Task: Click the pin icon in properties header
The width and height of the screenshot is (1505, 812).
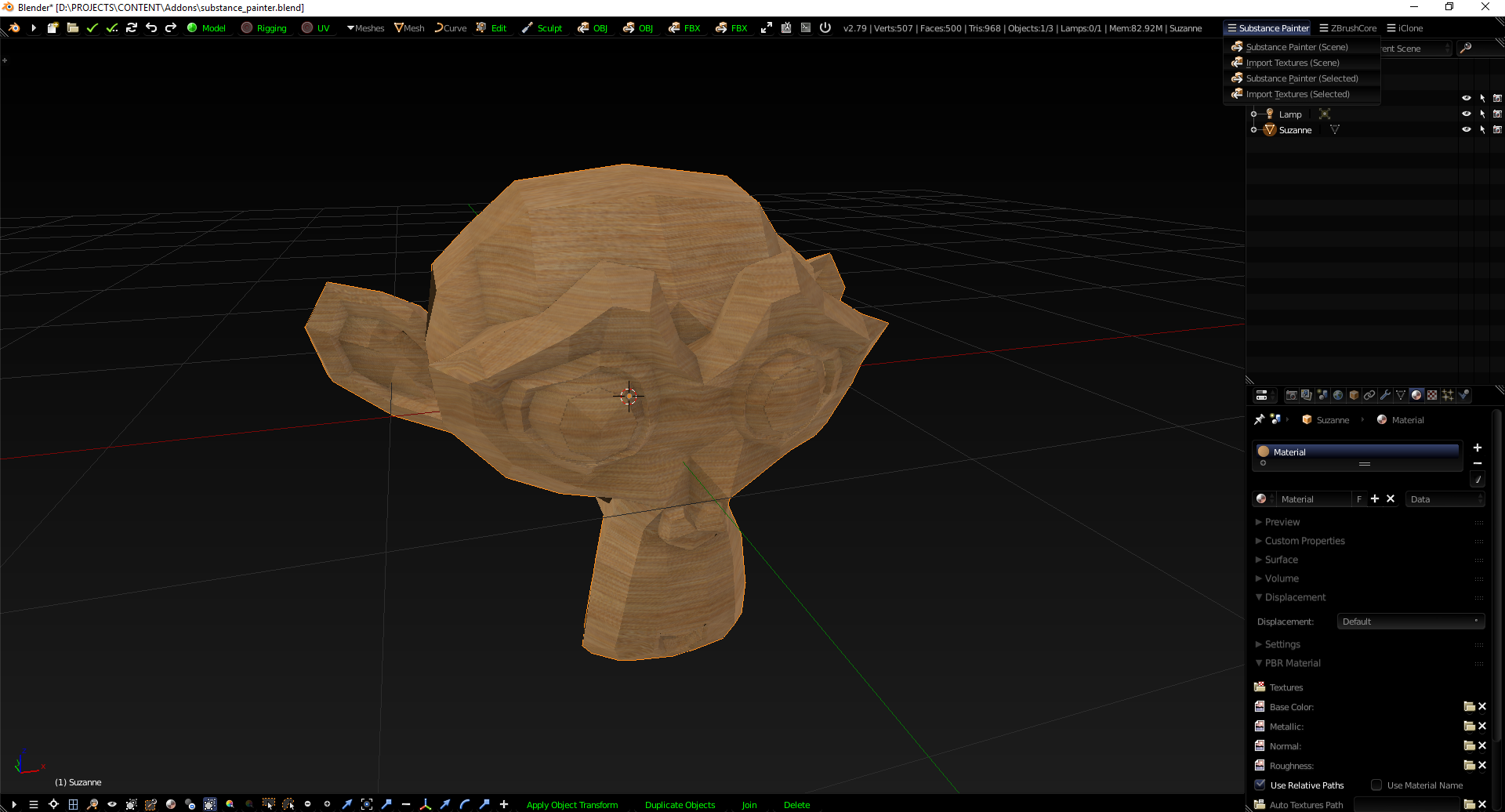Action: (1259, 419)
